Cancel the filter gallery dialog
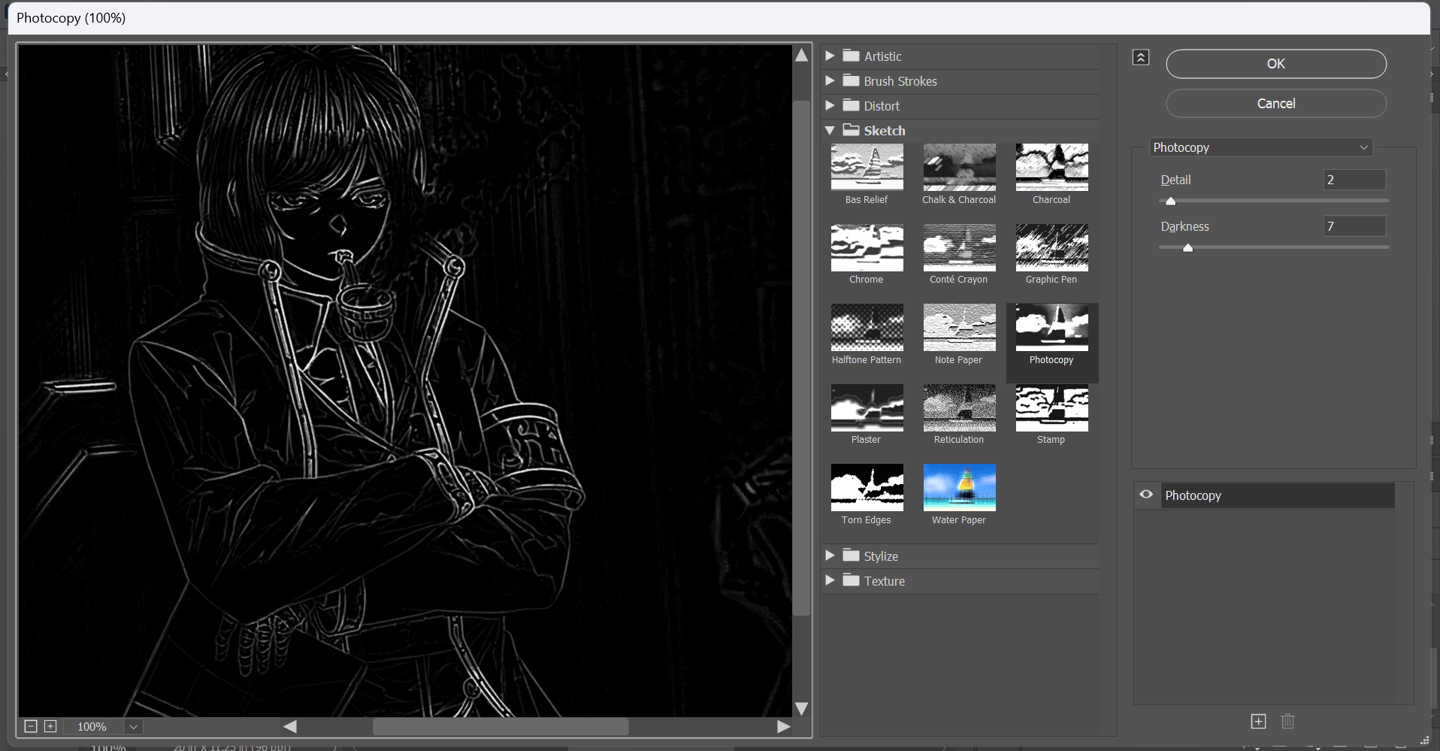This screenshot has width=1440, height=751. (1275, 104)
